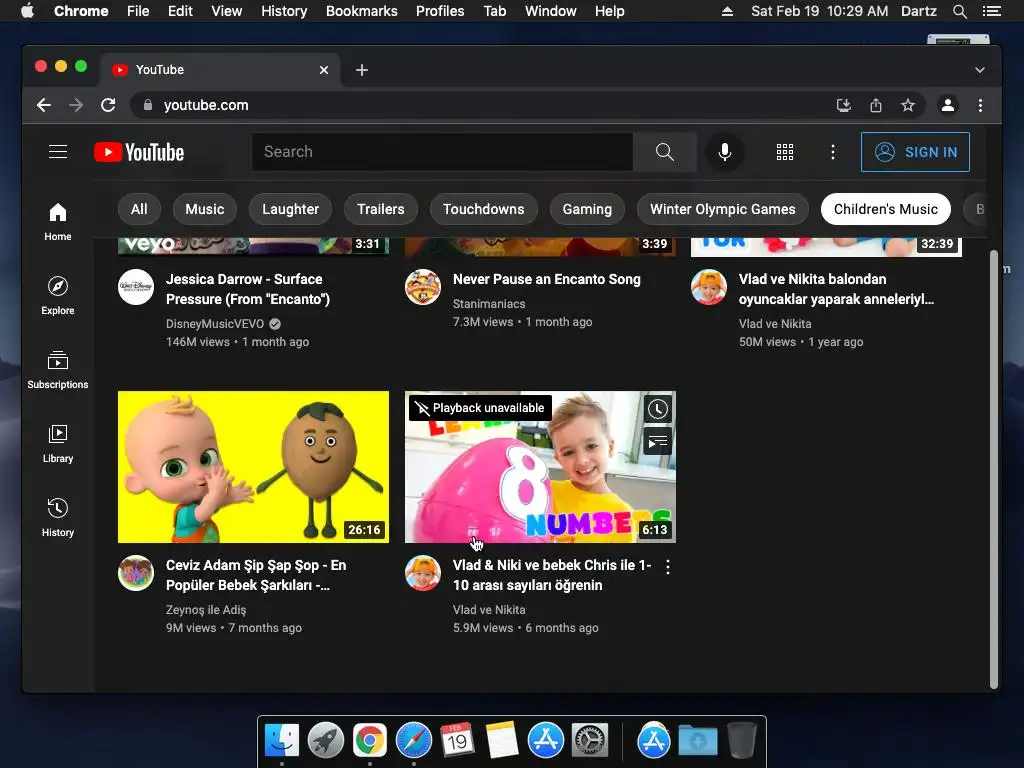This screenshot has height=768, width=1024.
Task: Select the All filter chip
Action: point(139,209)
